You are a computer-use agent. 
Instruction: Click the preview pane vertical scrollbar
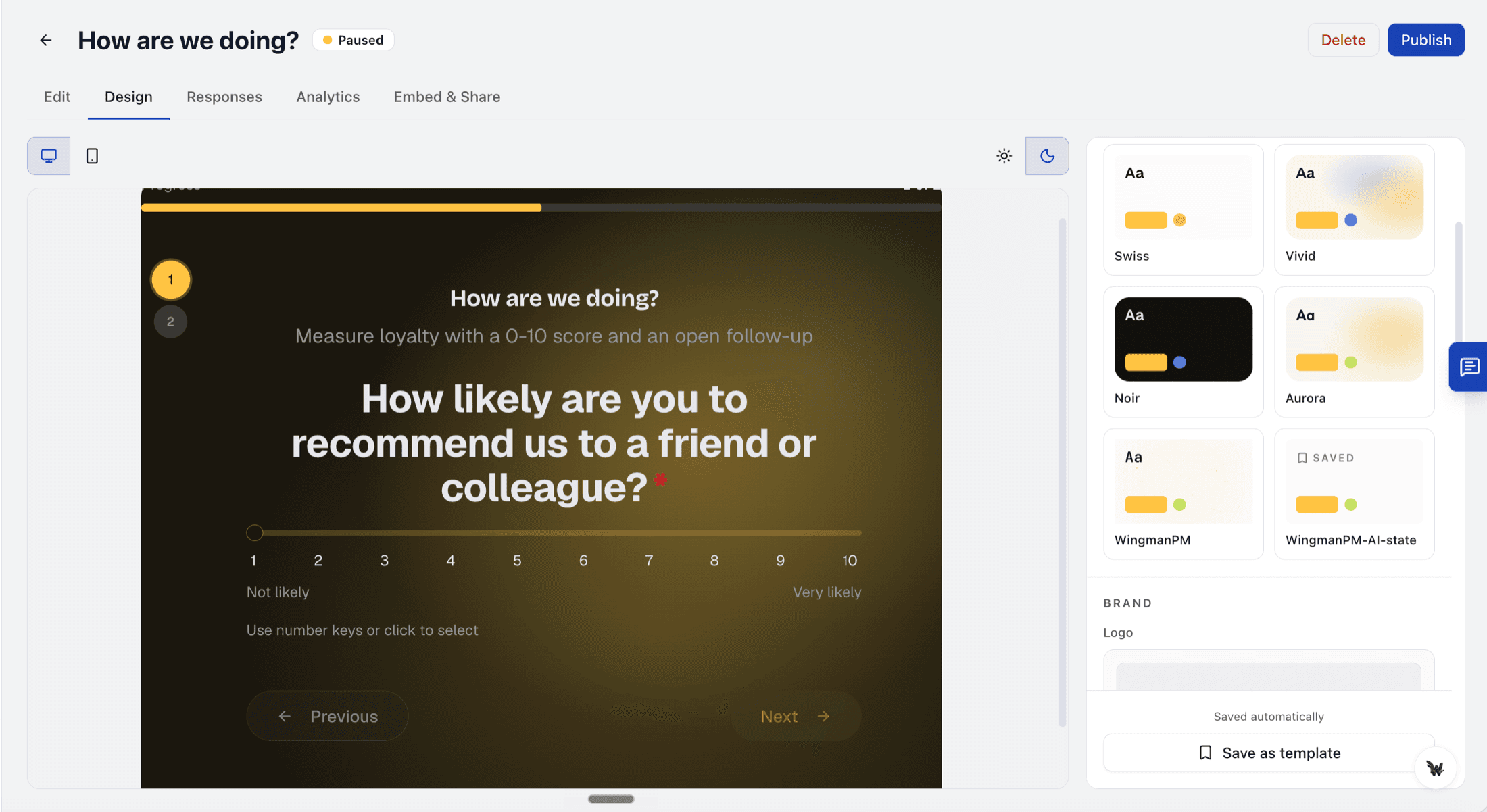(x=1063, y=472)
